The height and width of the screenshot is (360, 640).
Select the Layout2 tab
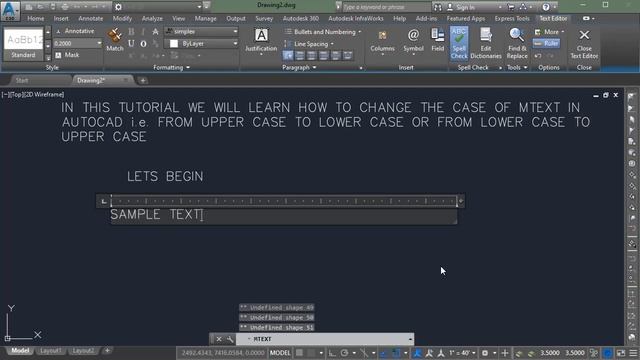83,351
